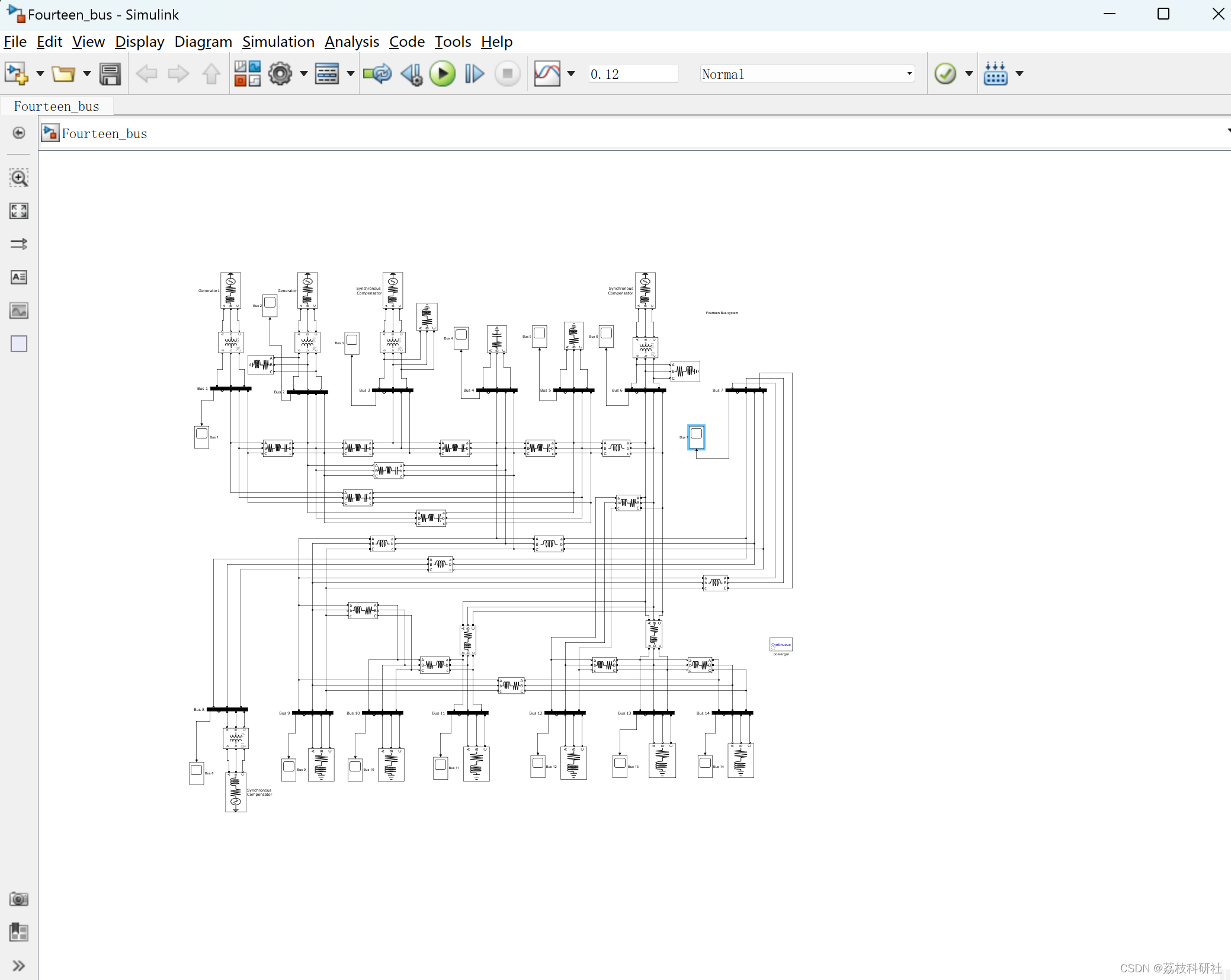
Task: Click the screenshot camera icon
Action: pos(19,899)
